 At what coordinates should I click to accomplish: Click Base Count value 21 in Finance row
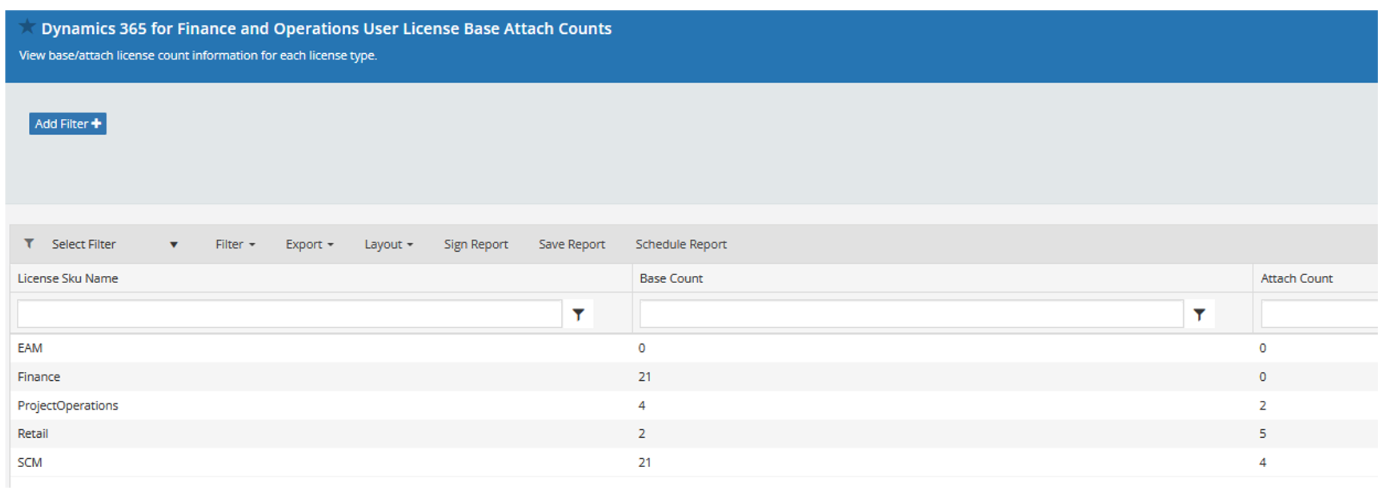coord(646,377)
